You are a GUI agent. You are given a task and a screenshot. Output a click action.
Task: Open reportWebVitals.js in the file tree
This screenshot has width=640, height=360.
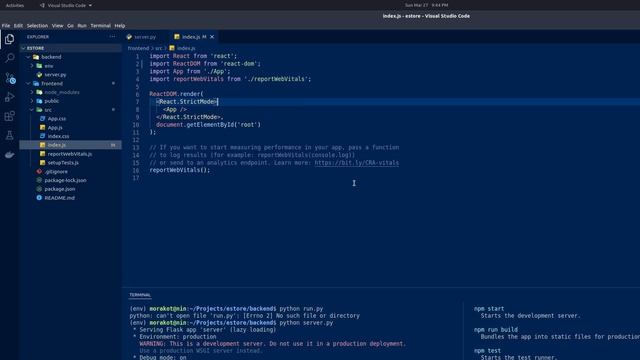coord(69,154)
